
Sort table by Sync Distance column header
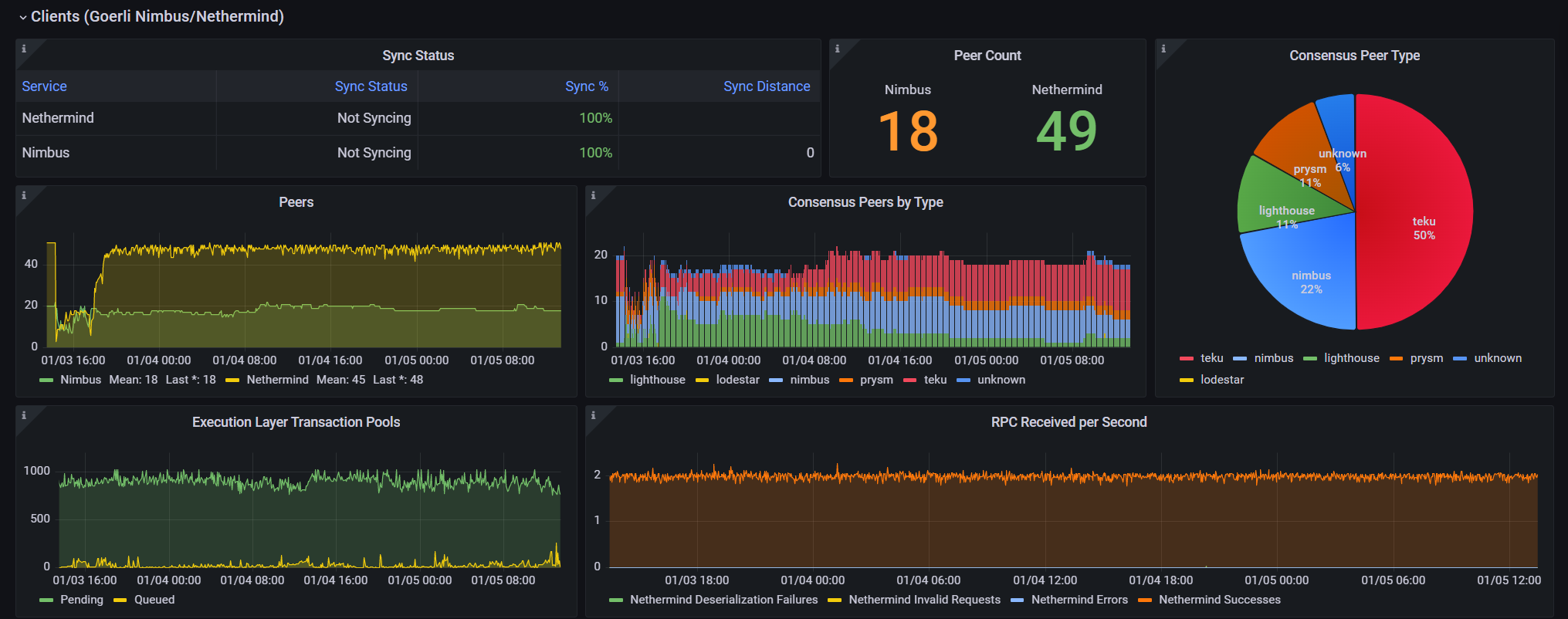(767, 86)
